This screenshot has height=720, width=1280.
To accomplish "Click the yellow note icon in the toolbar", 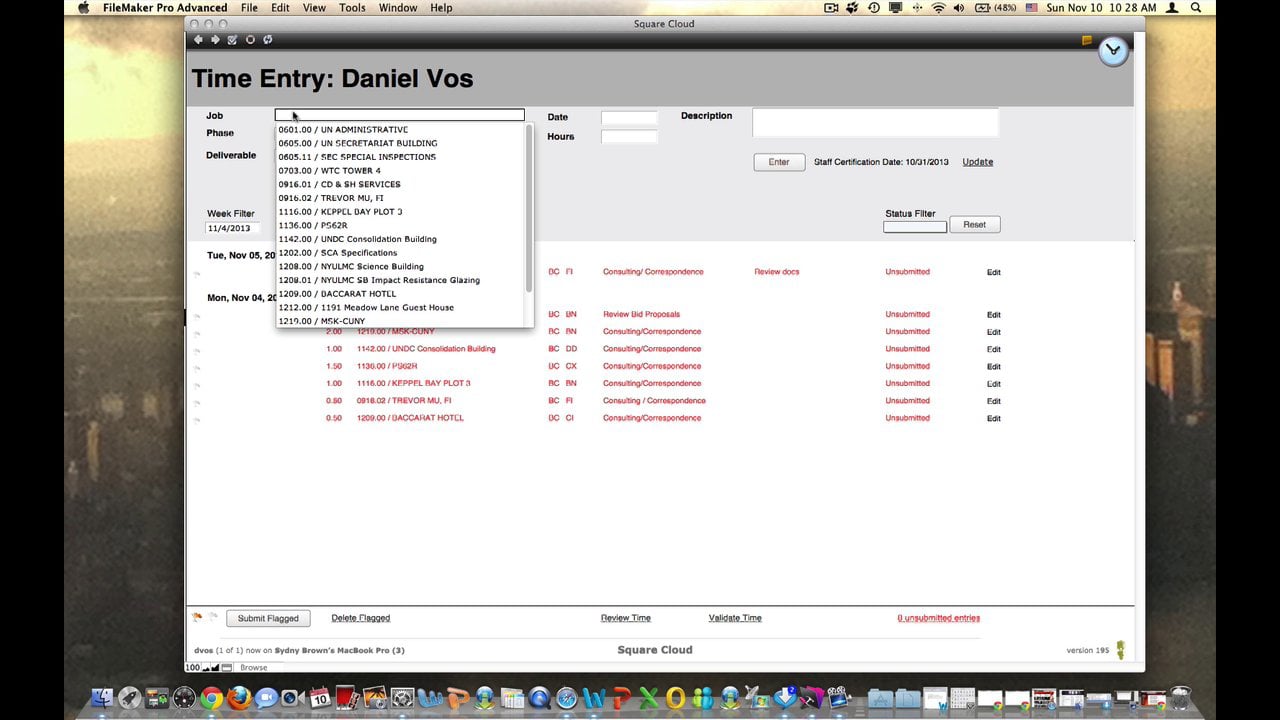I will click(x=1087, y=41).
